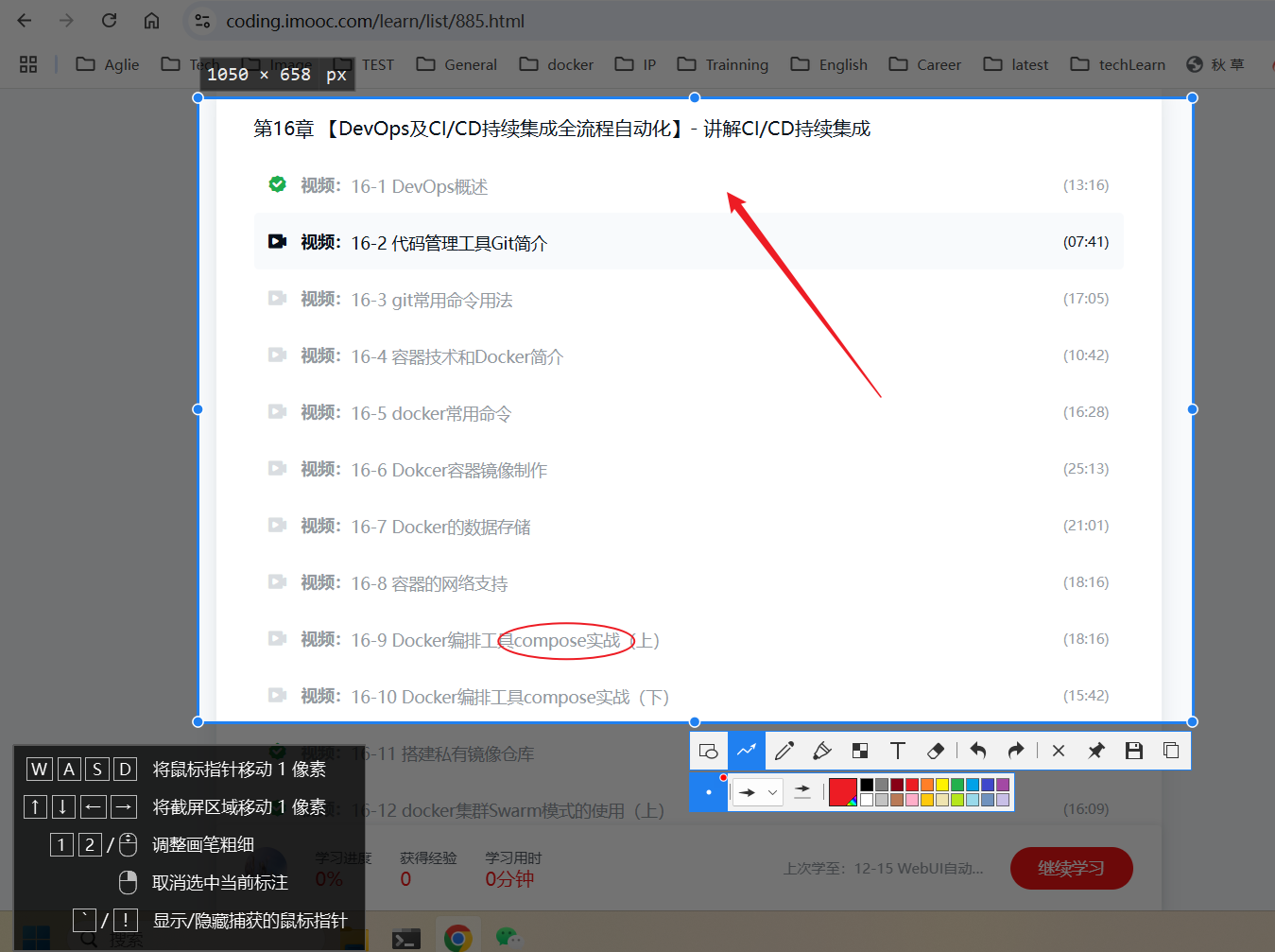This screenshot has height=952, width=1275.
Task: Redo the annotation
Action: tap(1016, 751)
